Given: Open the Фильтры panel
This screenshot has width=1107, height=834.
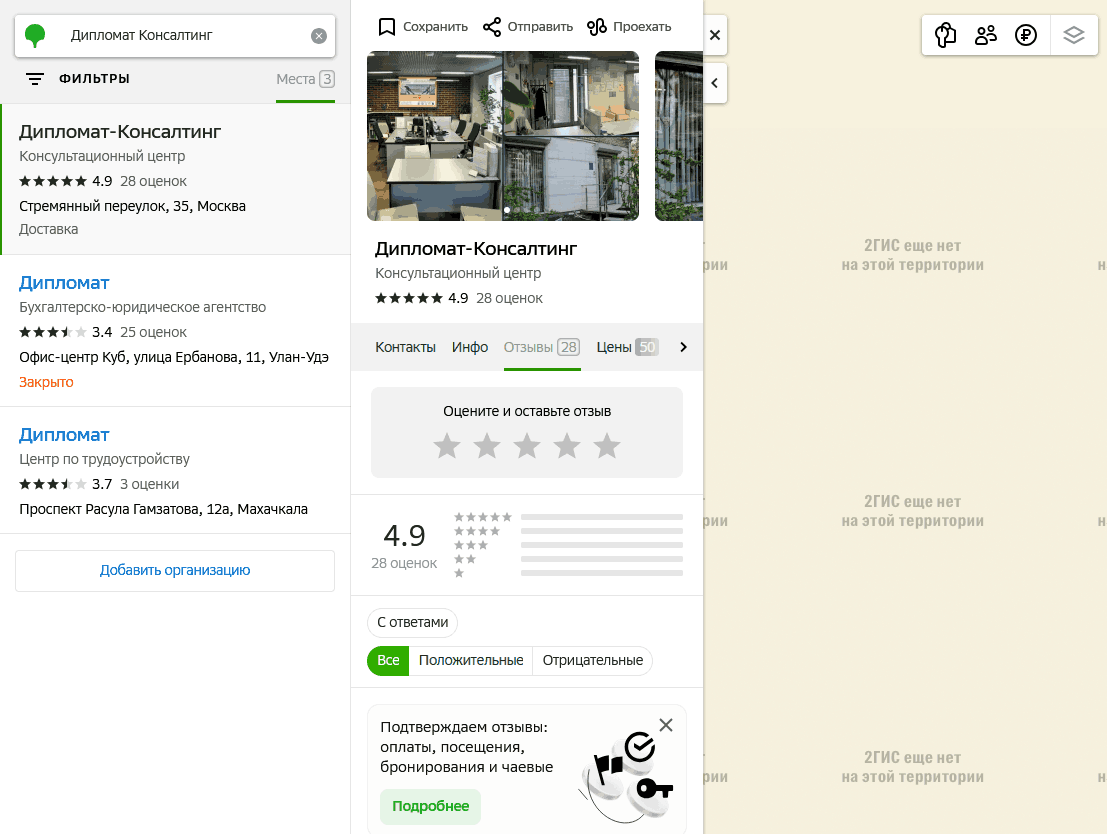Looking at the screenshot, I should [78, 79].
